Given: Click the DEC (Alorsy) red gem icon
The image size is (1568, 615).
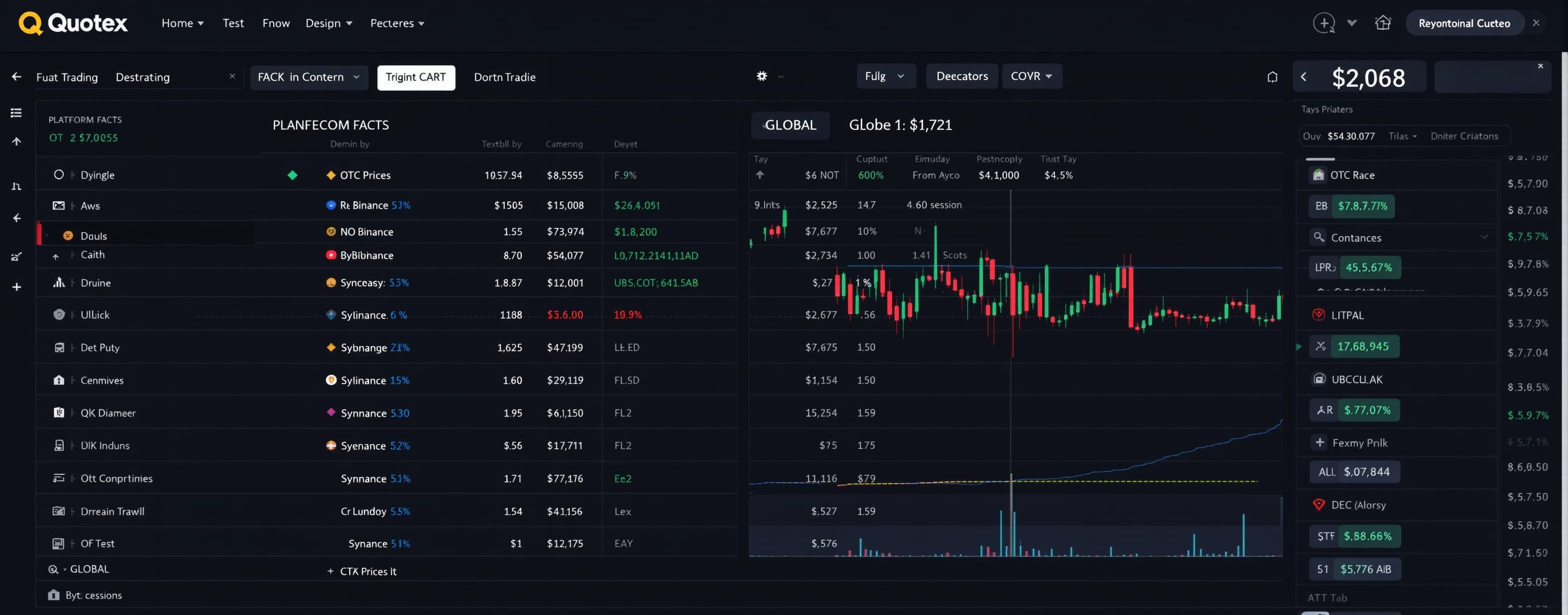Looking at the screenshot, I should [1318, 505].
